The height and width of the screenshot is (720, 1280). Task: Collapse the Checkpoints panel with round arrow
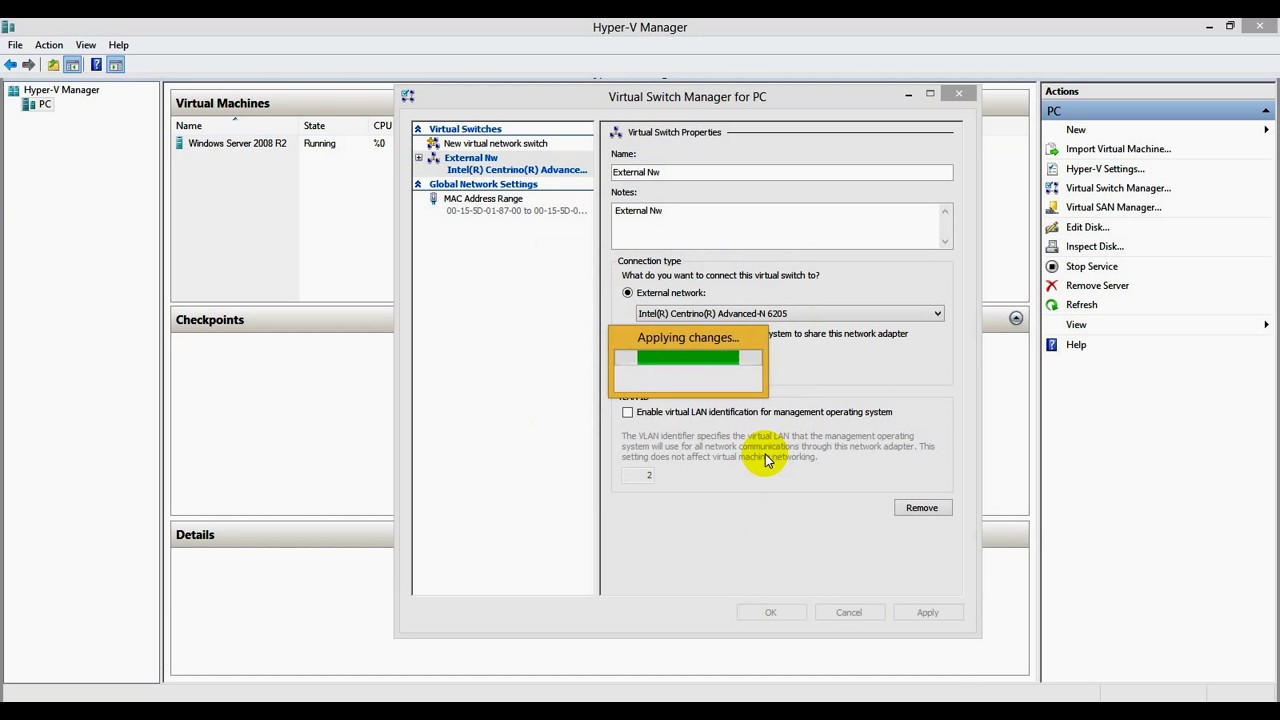[x=1016, y=319]
